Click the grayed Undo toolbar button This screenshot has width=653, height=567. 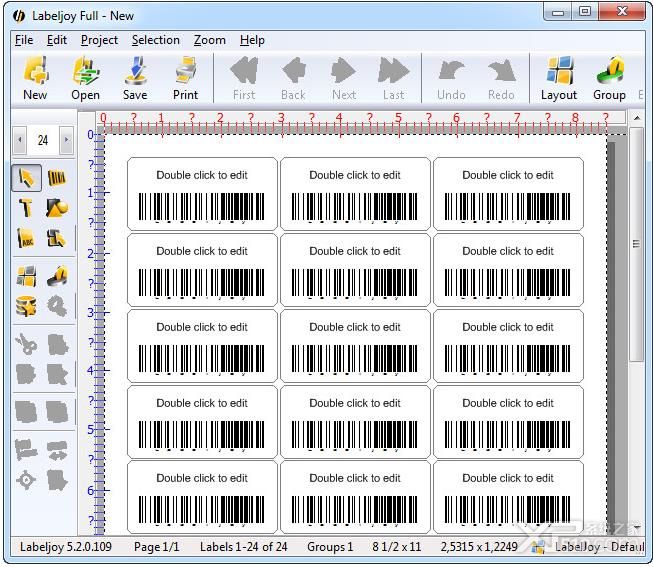451,78
